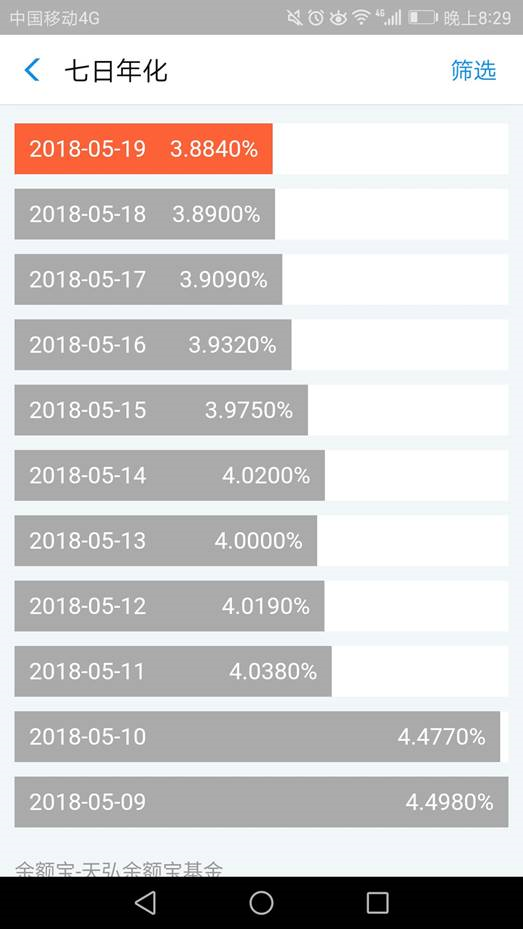The height and width of the screenshot is (929, 523).
Task: Tap the alarm clock status icon
Action: 316,18
